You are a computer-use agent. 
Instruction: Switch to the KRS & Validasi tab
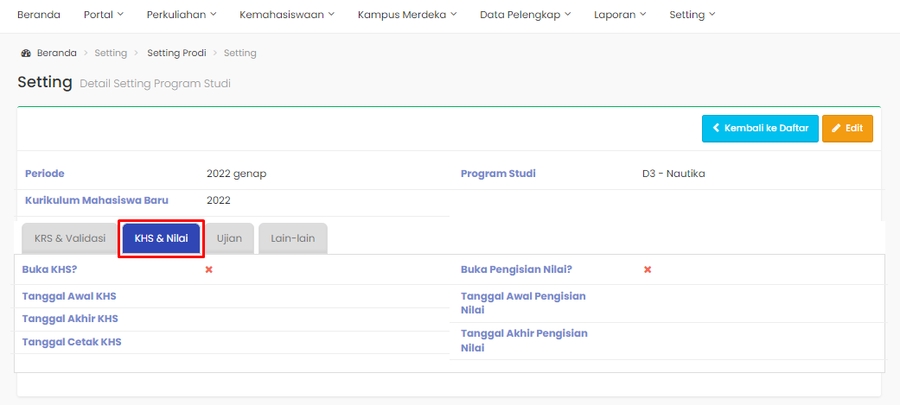tap(70, 239)
